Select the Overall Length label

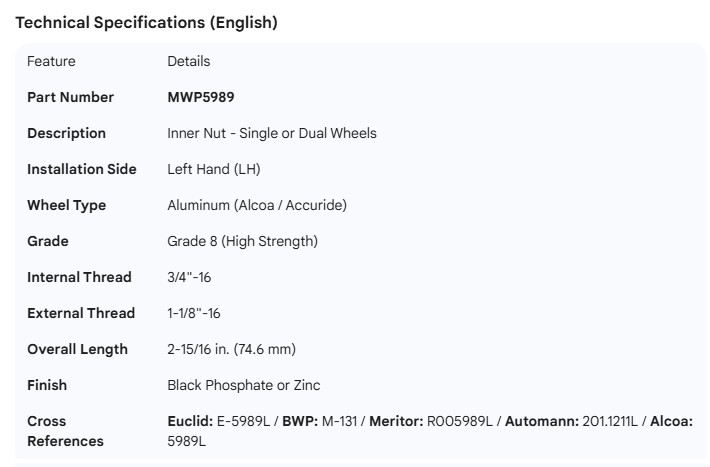(78, 350)
